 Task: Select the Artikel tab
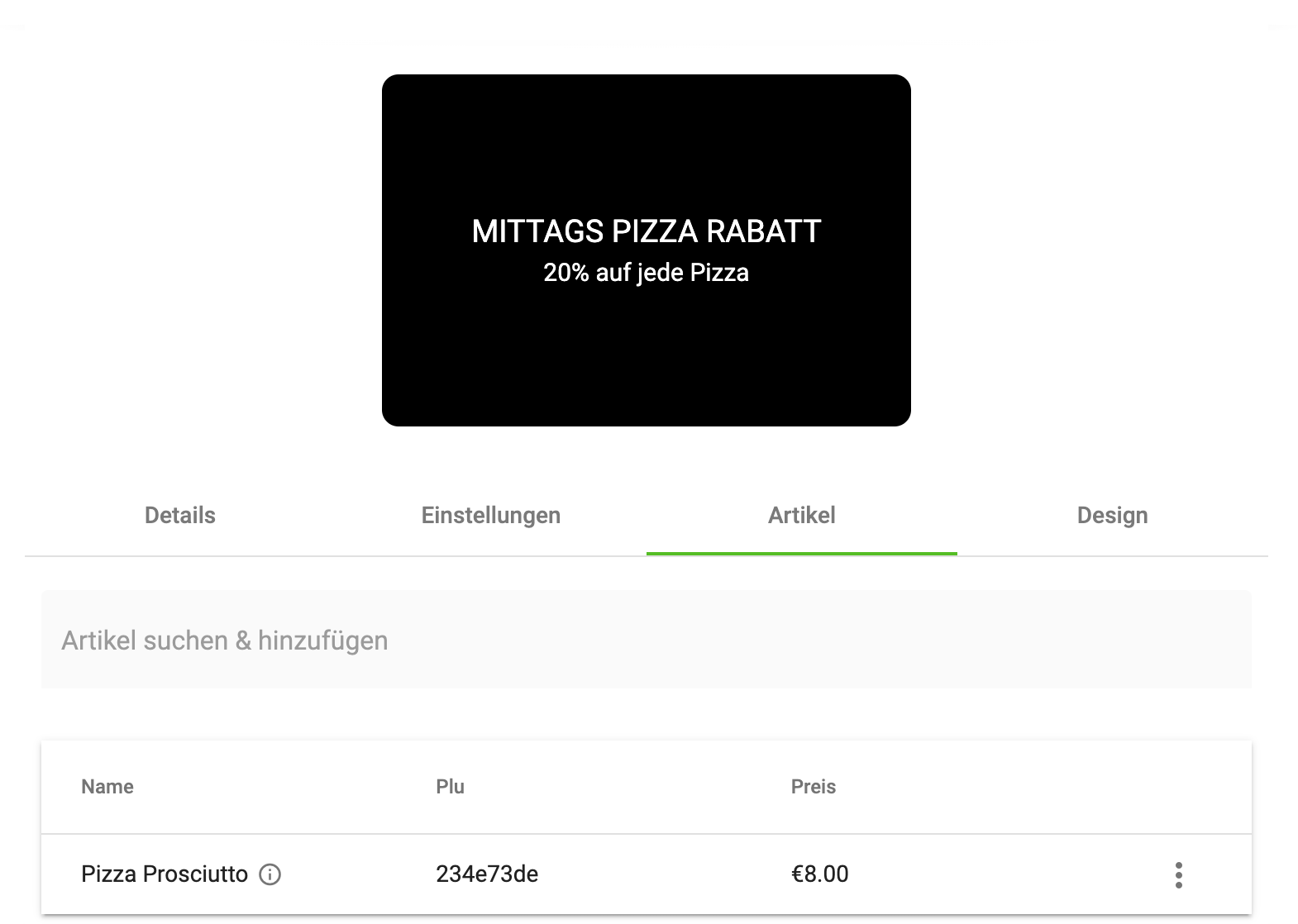[x=801, y=516]
